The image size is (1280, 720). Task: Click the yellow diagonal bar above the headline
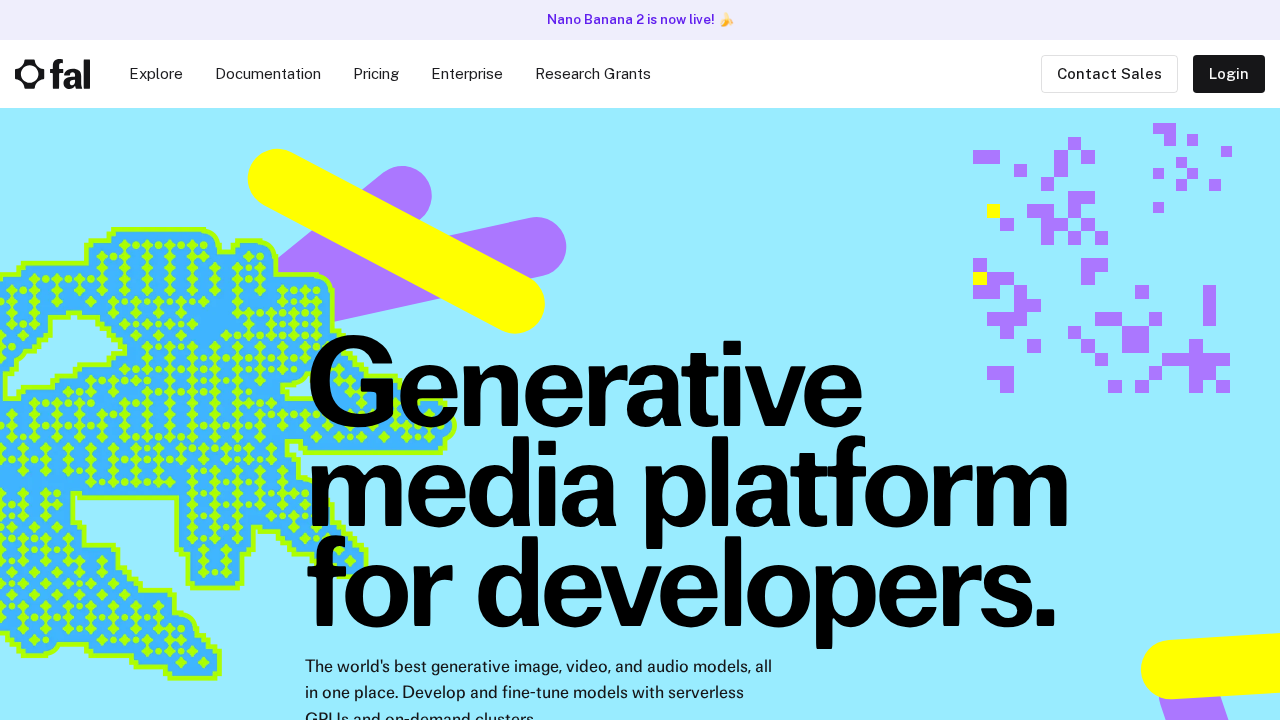[x=396, y=241]
